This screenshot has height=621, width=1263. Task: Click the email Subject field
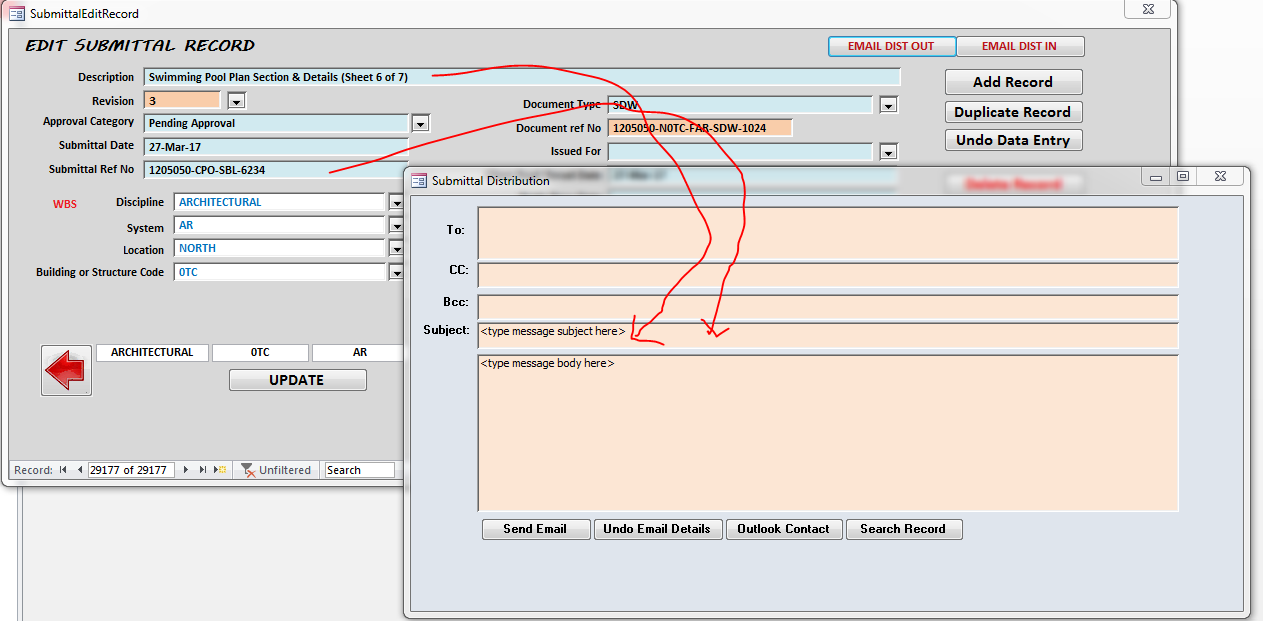pos(828,335)
